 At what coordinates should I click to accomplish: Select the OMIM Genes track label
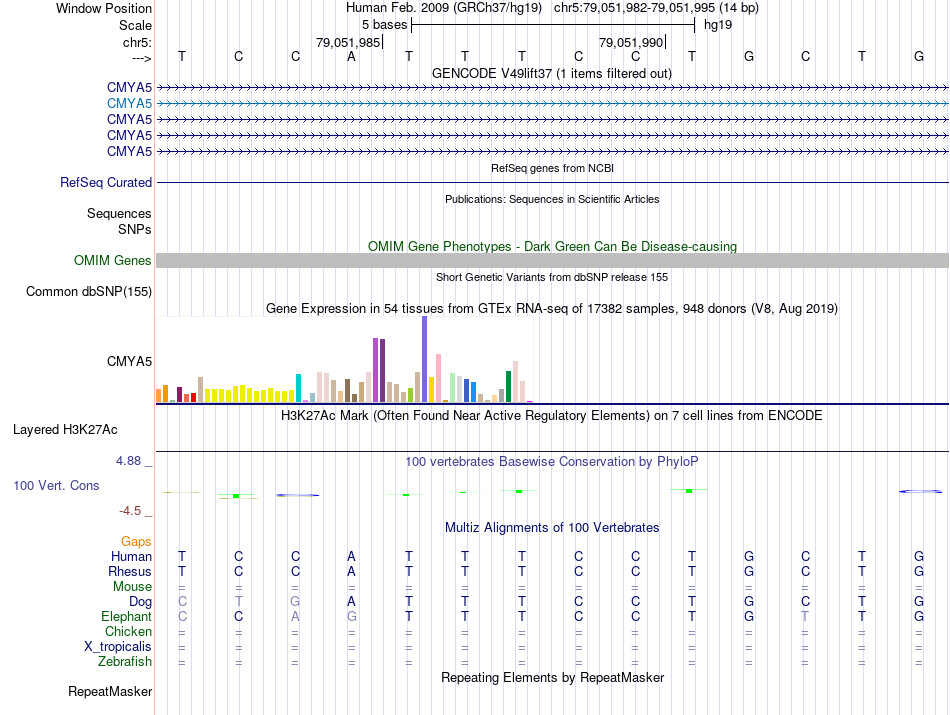point(113,261)
